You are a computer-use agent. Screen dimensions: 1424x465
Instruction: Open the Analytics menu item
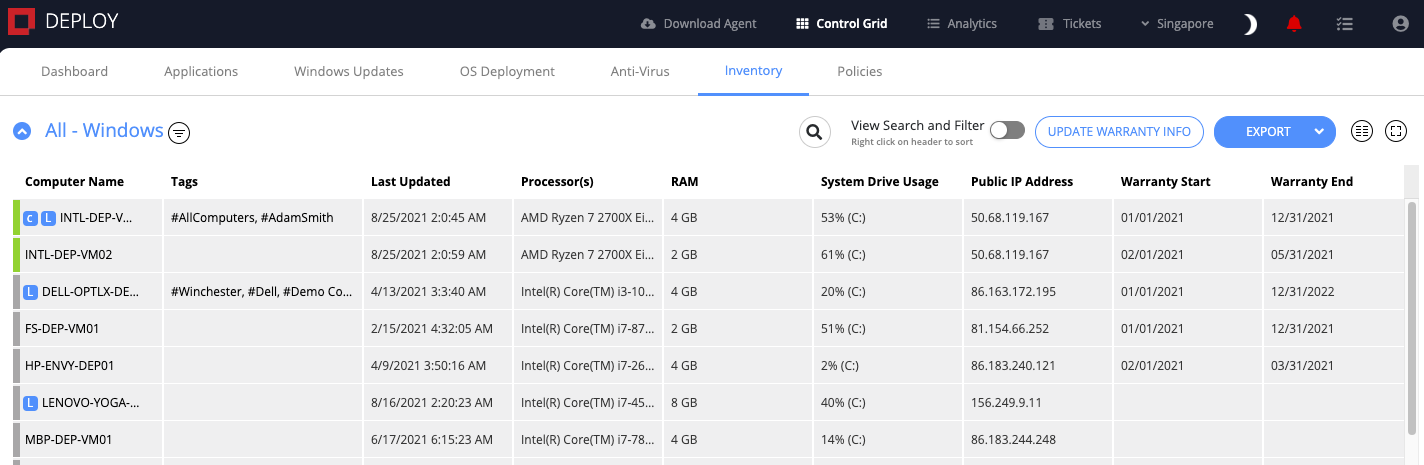pyautogui.click(x=962, y=24)
